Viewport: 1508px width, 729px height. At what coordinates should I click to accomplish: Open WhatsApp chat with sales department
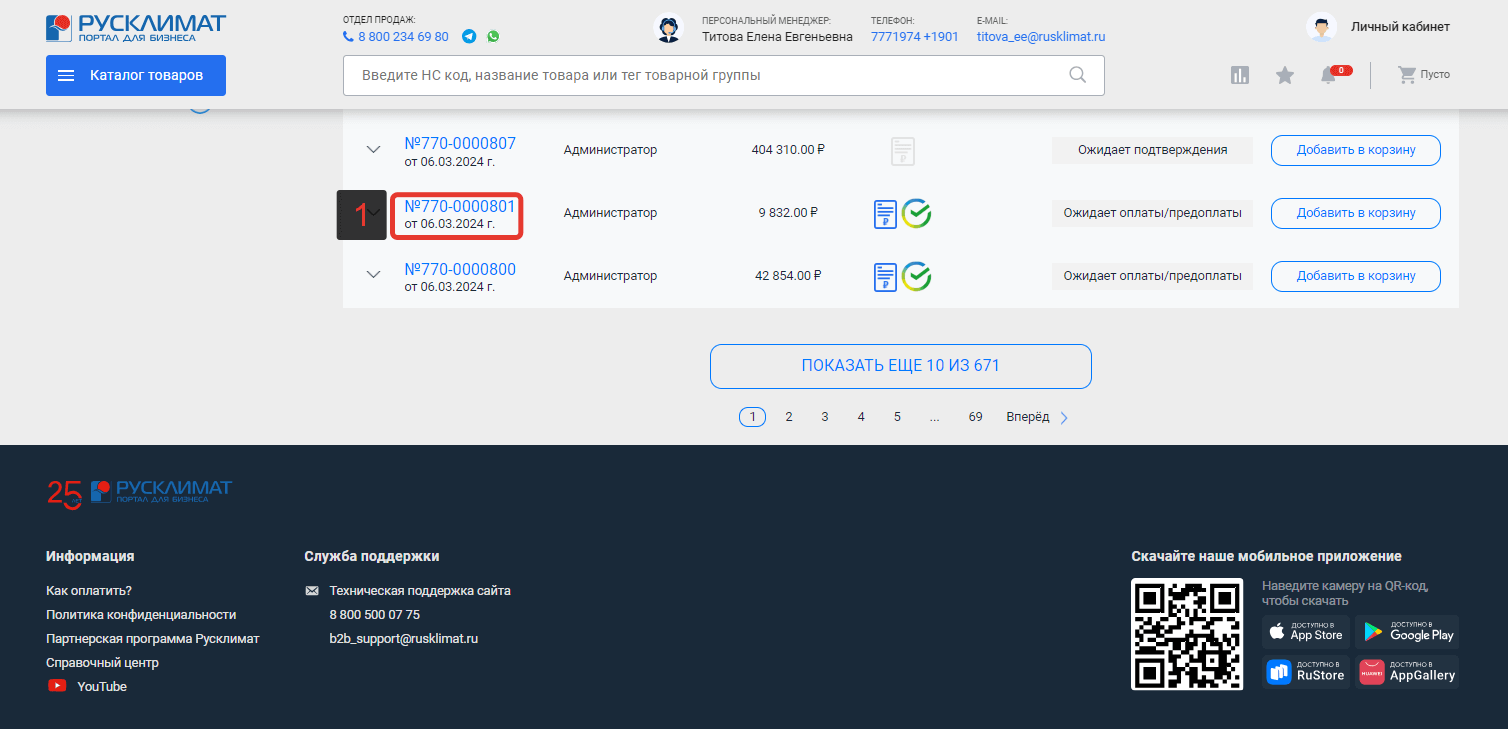493,36
